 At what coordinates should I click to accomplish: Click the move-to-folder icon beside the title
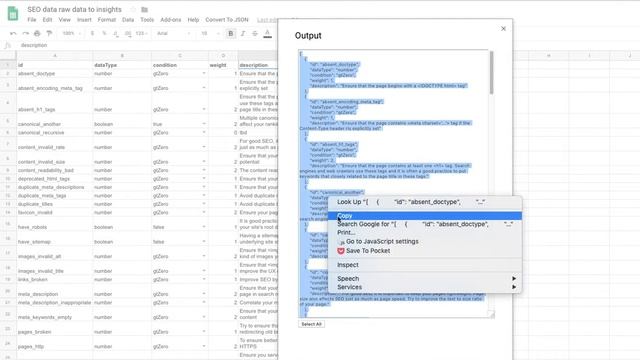tap(144, 9)
